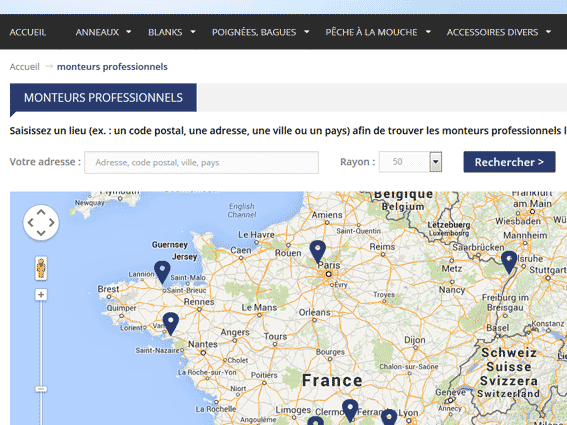Click the Brest label on the map
The image size is (567, 425).
108,289
